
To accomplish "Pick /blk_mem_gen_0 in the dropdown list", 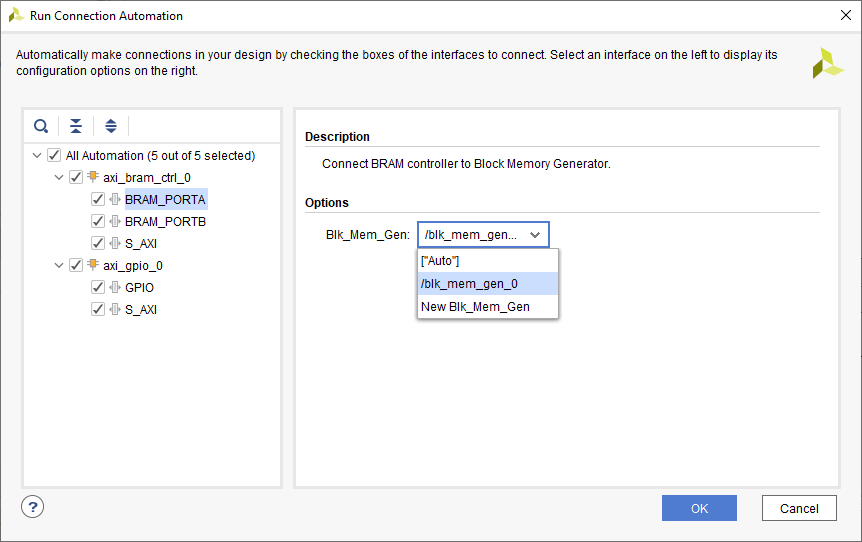I will [x=469, y=284].
